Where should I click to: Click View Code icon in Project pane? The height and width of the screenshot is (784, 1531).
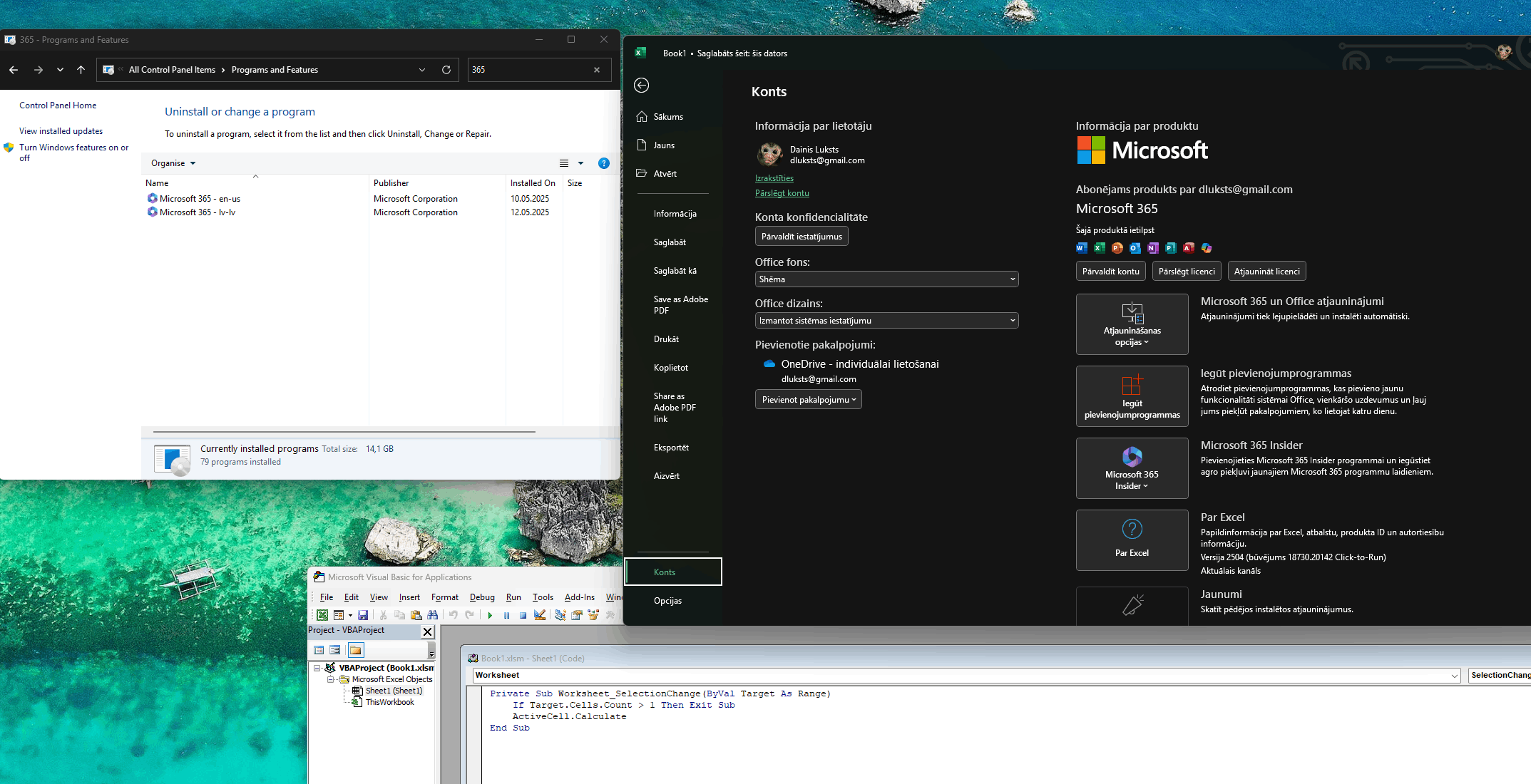pos(319,650)
